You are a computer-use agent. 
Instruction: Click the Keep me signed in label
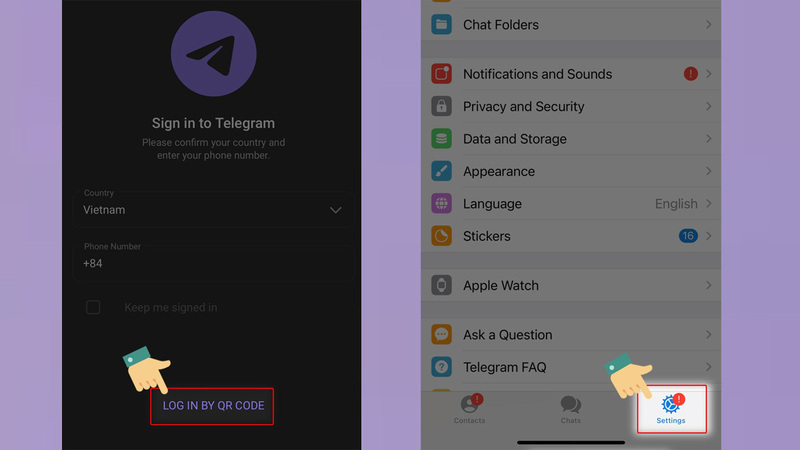click(x=171, y=308)
